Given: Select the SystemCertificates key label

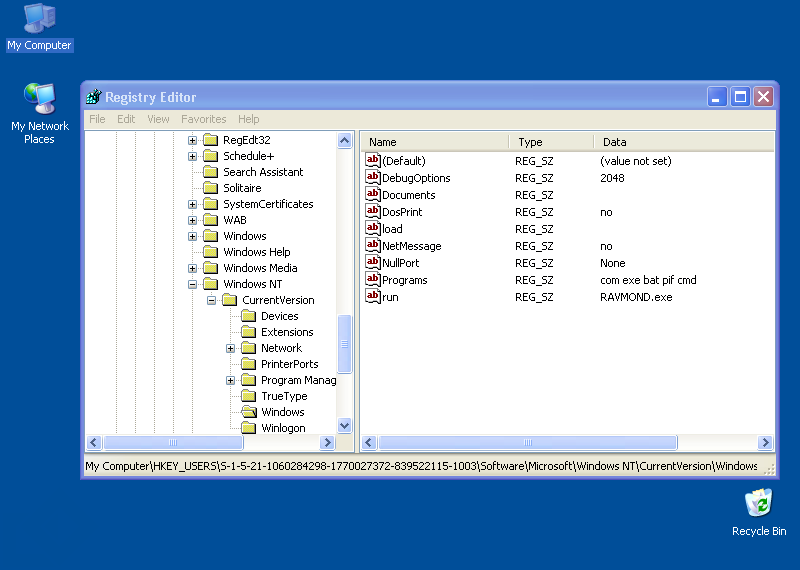Looking at the screenshot, I should pos(268,204).
